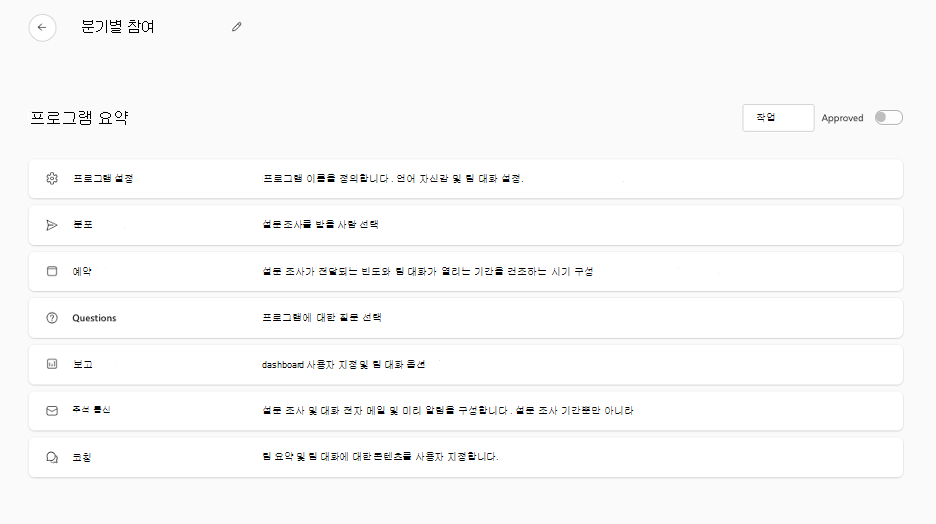Click the Approved label text
The height and width of the screenshot is (524, 936).
pyautogui.click(x=842, y=118)
